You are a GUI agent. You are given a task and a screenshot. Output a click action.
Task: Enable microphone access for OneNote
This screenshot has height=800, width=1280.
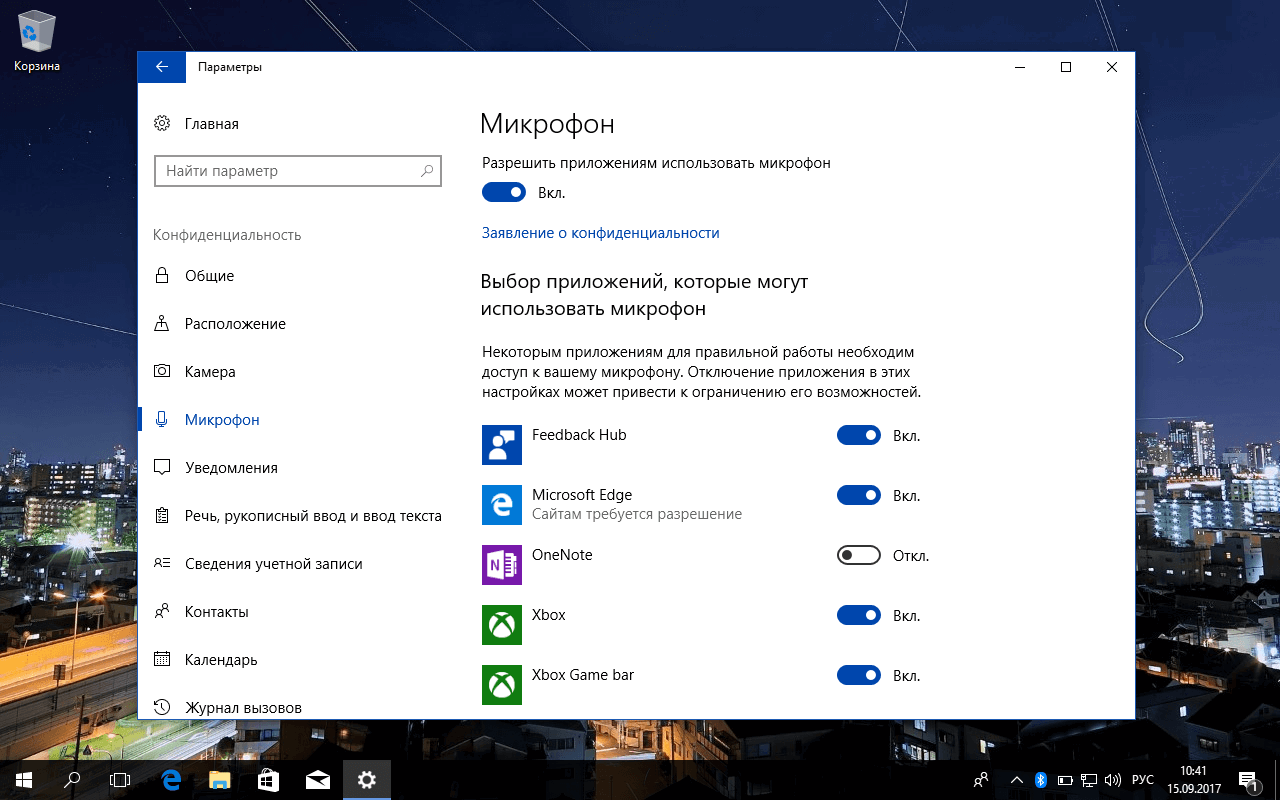pos(859,555)
